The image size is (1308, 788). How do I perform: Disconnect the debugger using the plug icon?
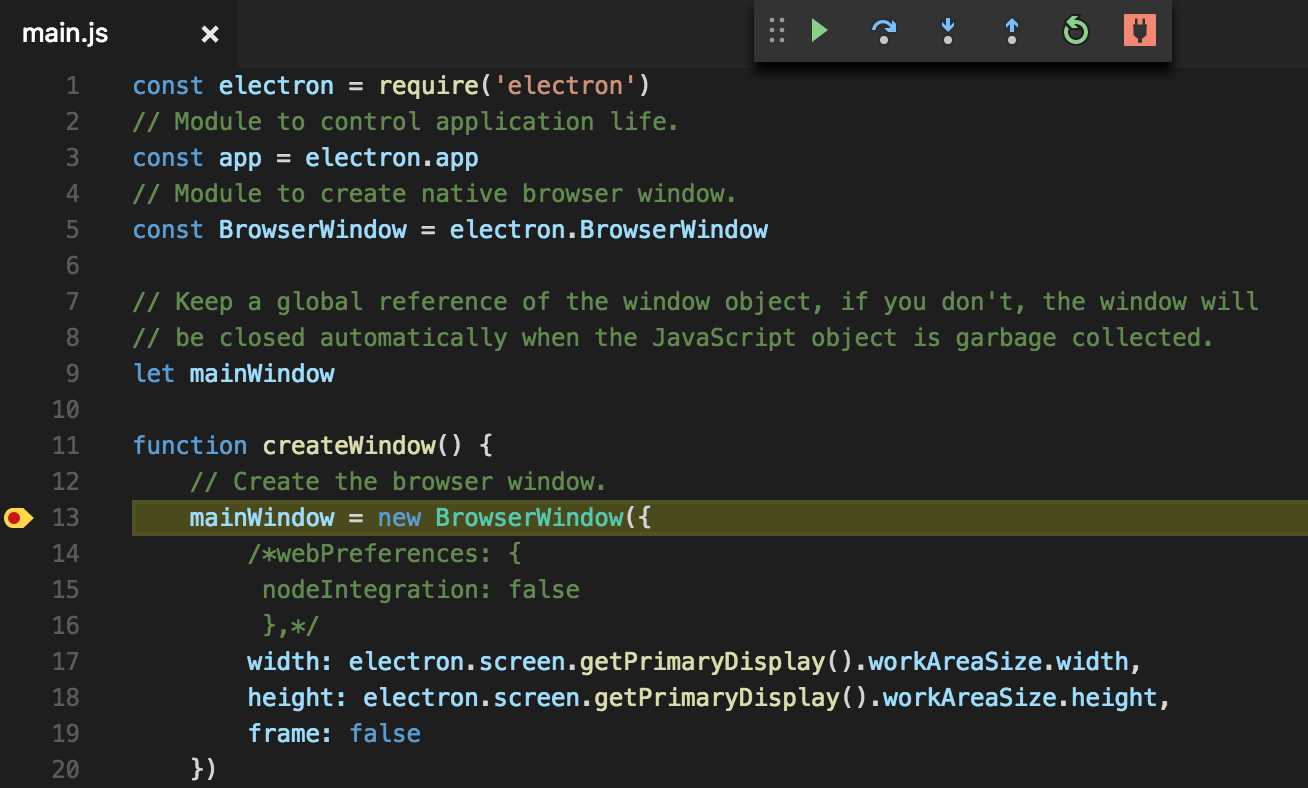(x=1140, y=32)
